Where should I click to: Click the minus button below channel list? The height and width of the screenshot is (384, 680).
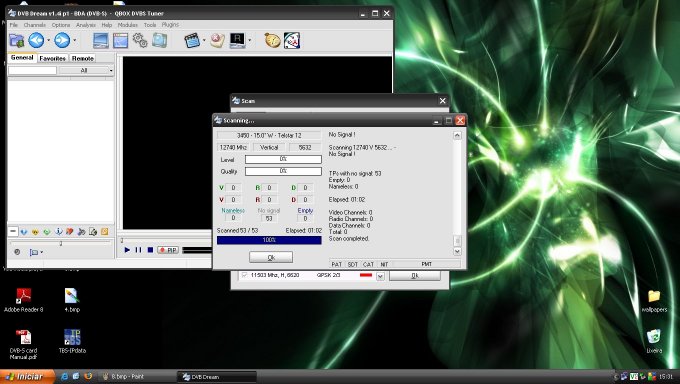tap(13, 232)
